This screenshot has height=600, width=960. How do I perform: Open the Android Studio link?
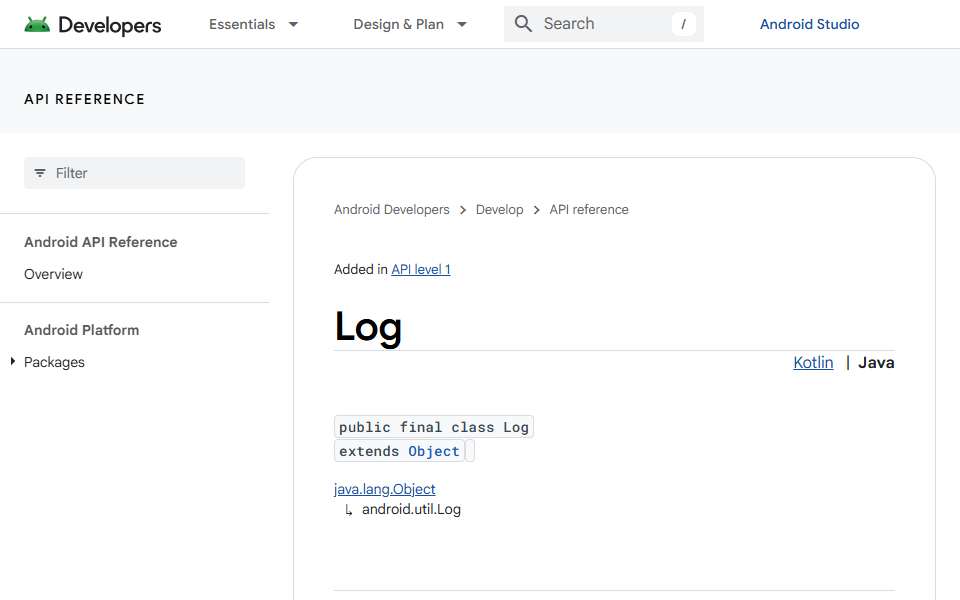pyautogui.click(x=809, y=24)
